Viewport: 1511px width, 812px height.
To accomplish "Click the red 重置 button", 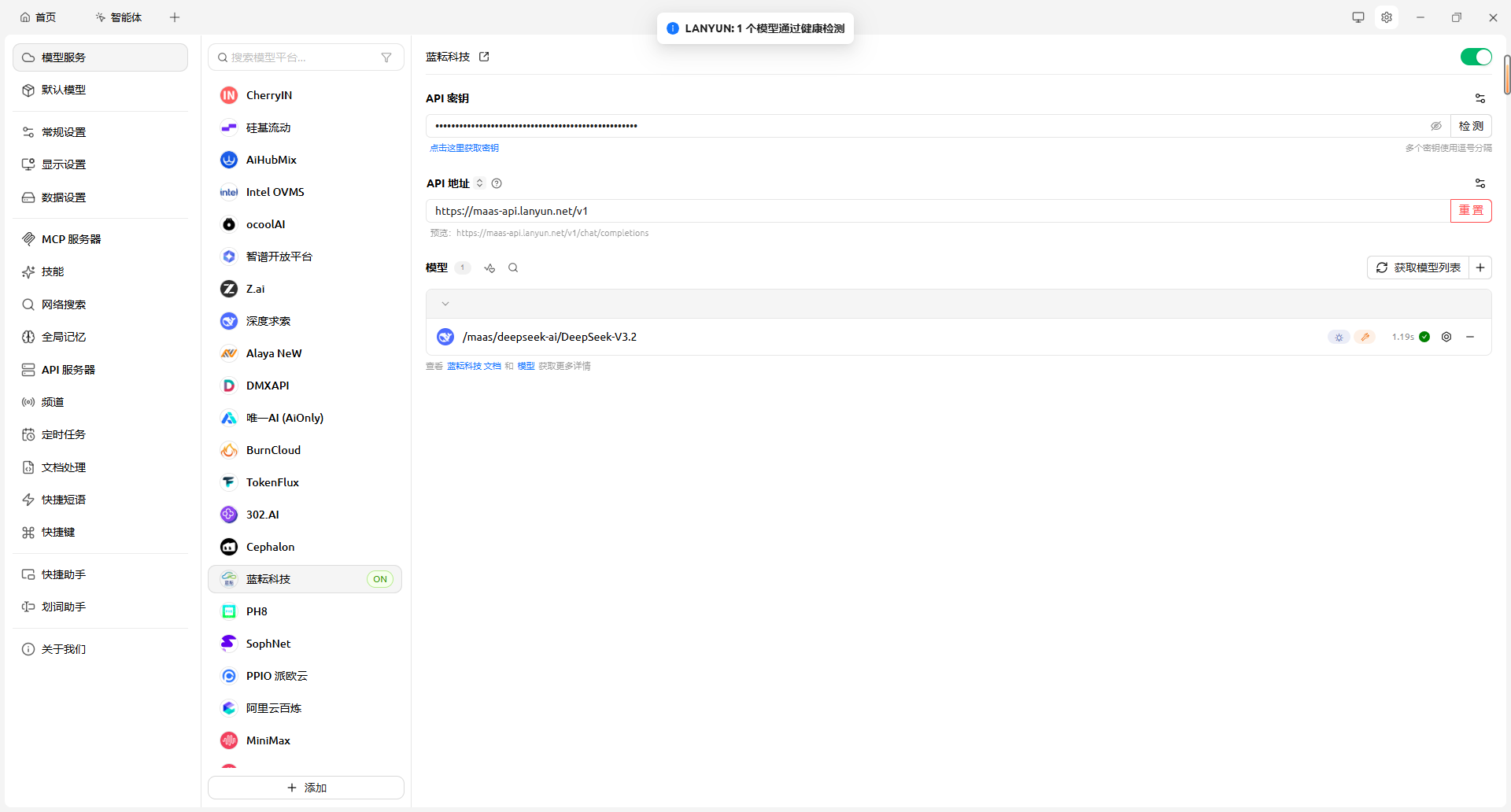I will click(x=1471, y=211).
